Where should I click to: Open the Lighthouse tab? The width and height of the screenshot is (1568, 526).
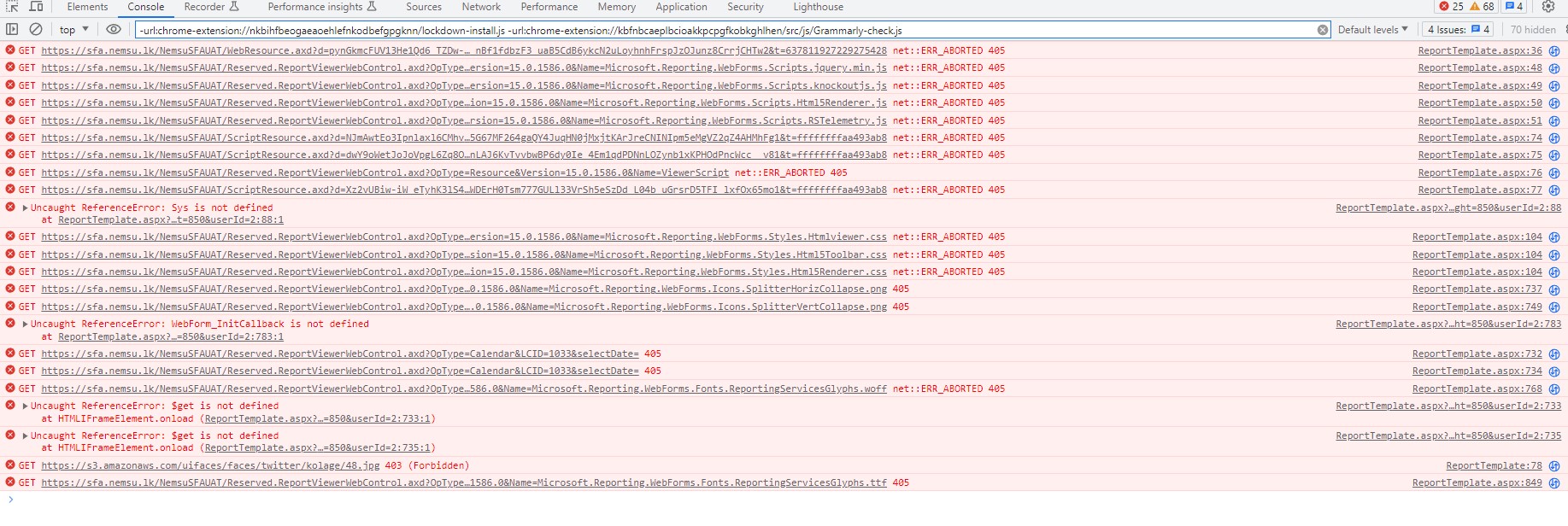[818, 6]
